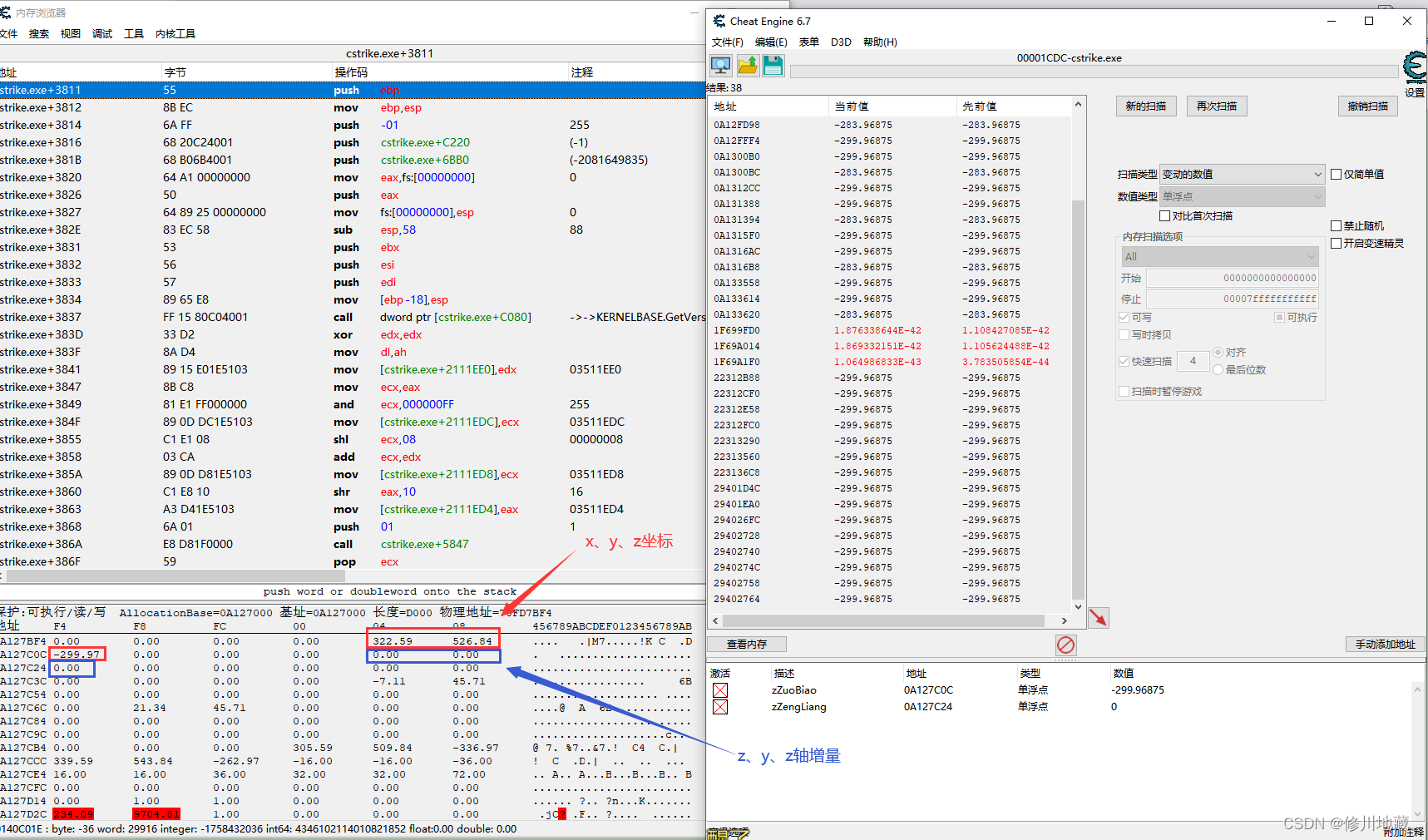Toggle active box for zZengLiang entry
Screen dimensions: 1428x840
720,707
